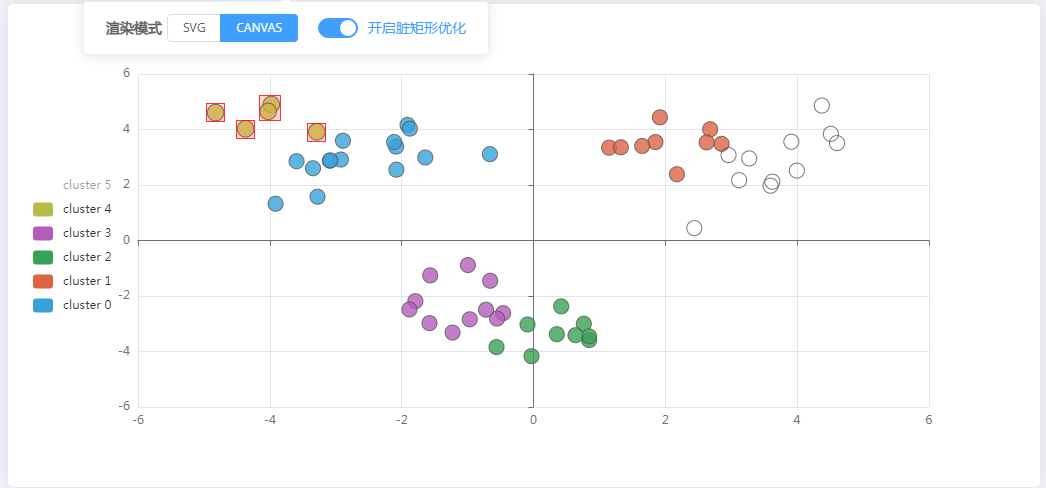Image resolution: width=1046 pixels, height=488 pixels.
Task: Click the yellow-green cluster 4 swatch
Action: 43,209
